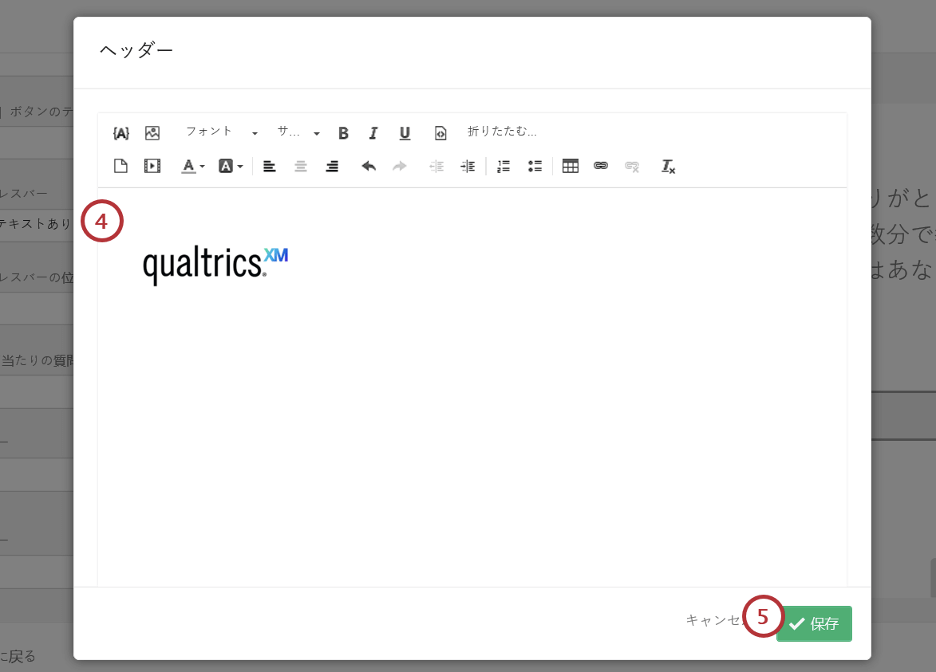Screen dimensions: 936x672
Task: Toggle bold formatting
Action: (343, 133)
